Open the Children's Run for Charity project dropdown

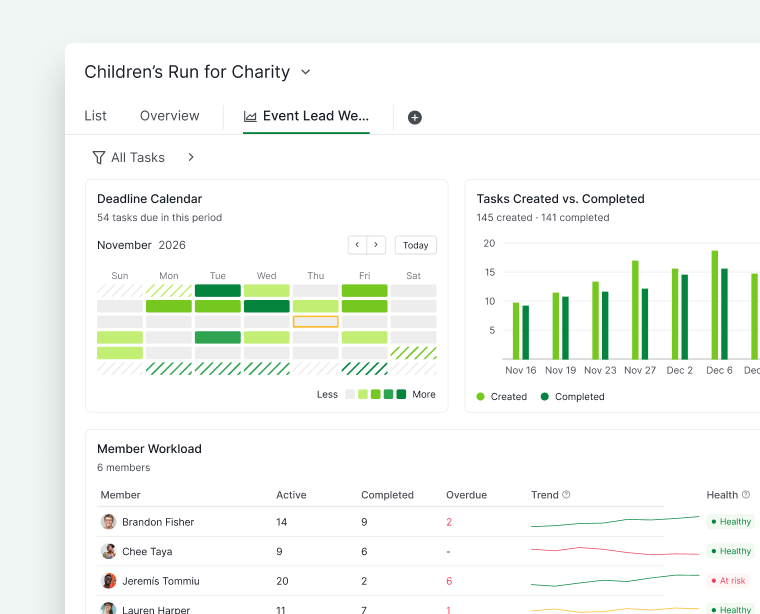(x=305, y=72)
